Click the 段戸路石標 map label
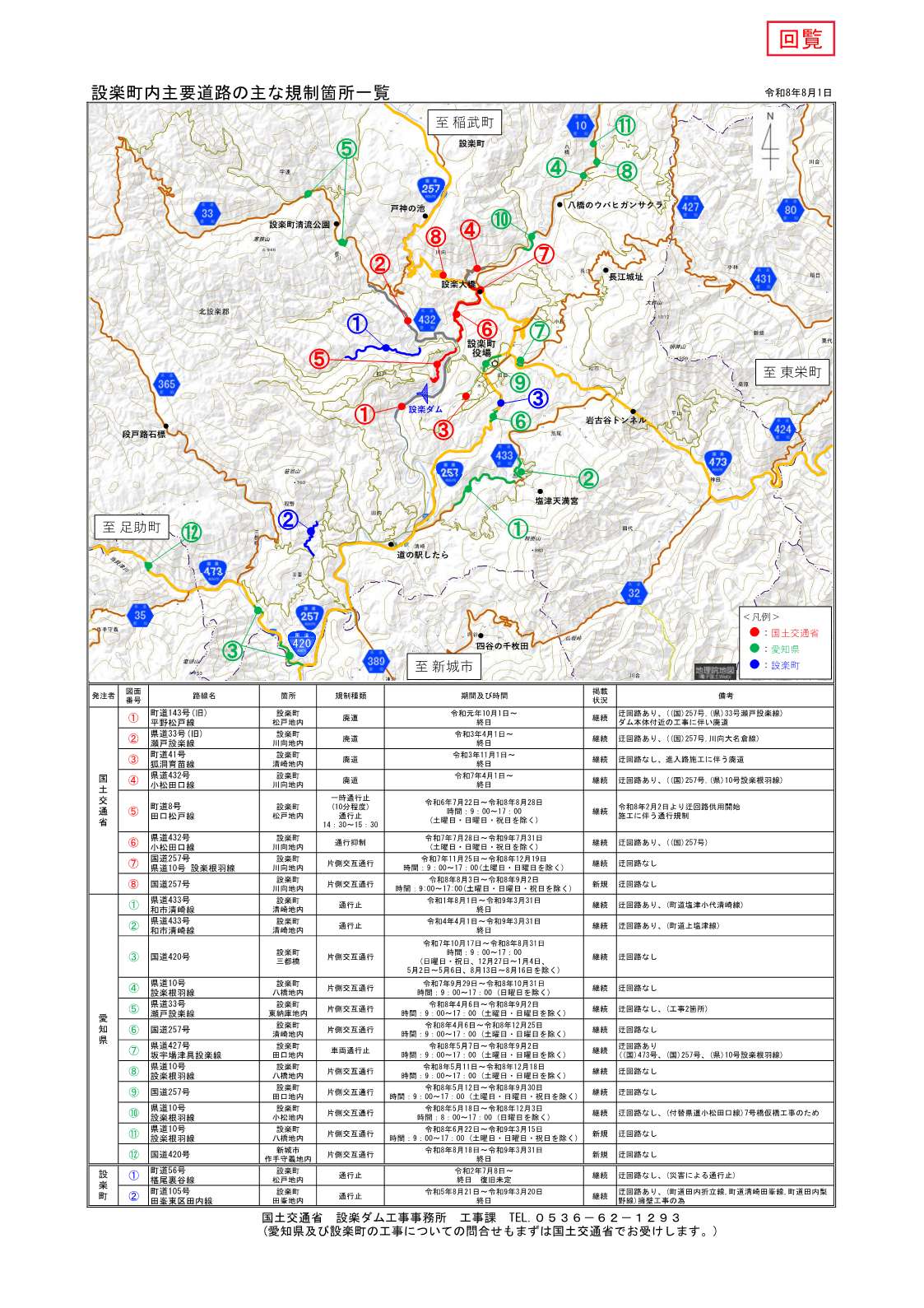The height and width of the screenshot is (1308, 924). 144,434
